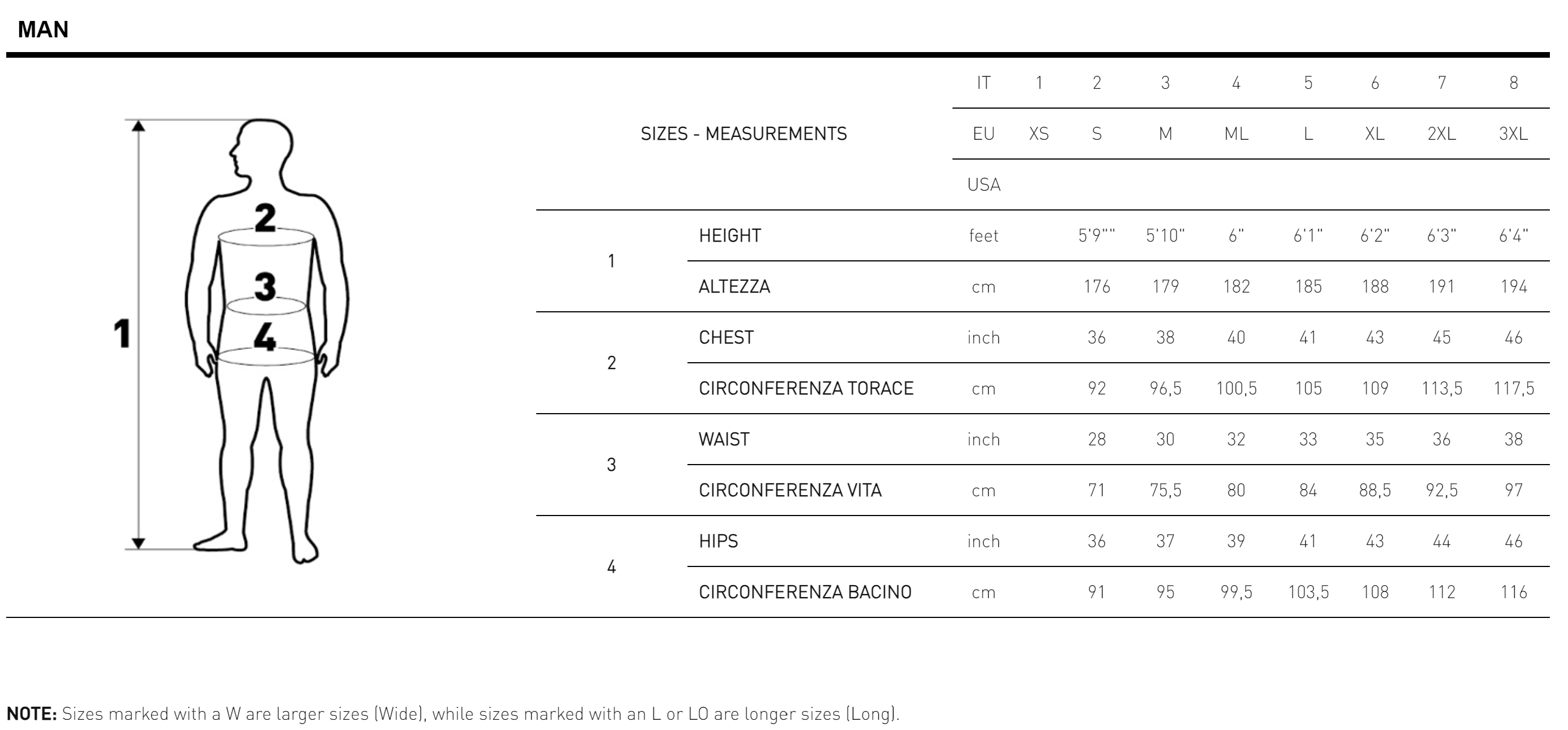The image size is (1568, 730).
Task: Click the bold height number 1 beside the figure
Action: tap(122, 334)
